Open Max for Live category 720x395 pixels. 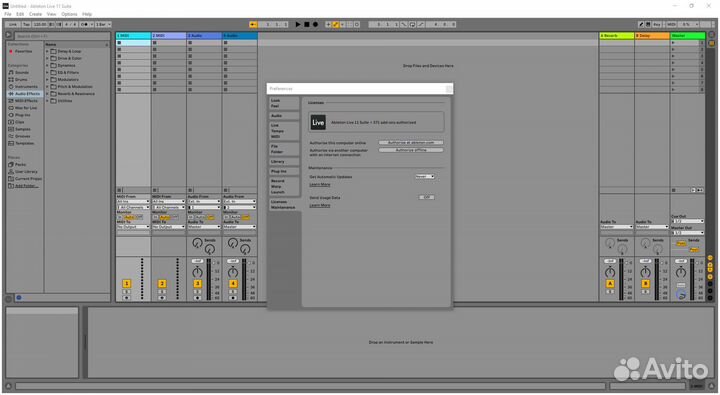click(25, 108)
